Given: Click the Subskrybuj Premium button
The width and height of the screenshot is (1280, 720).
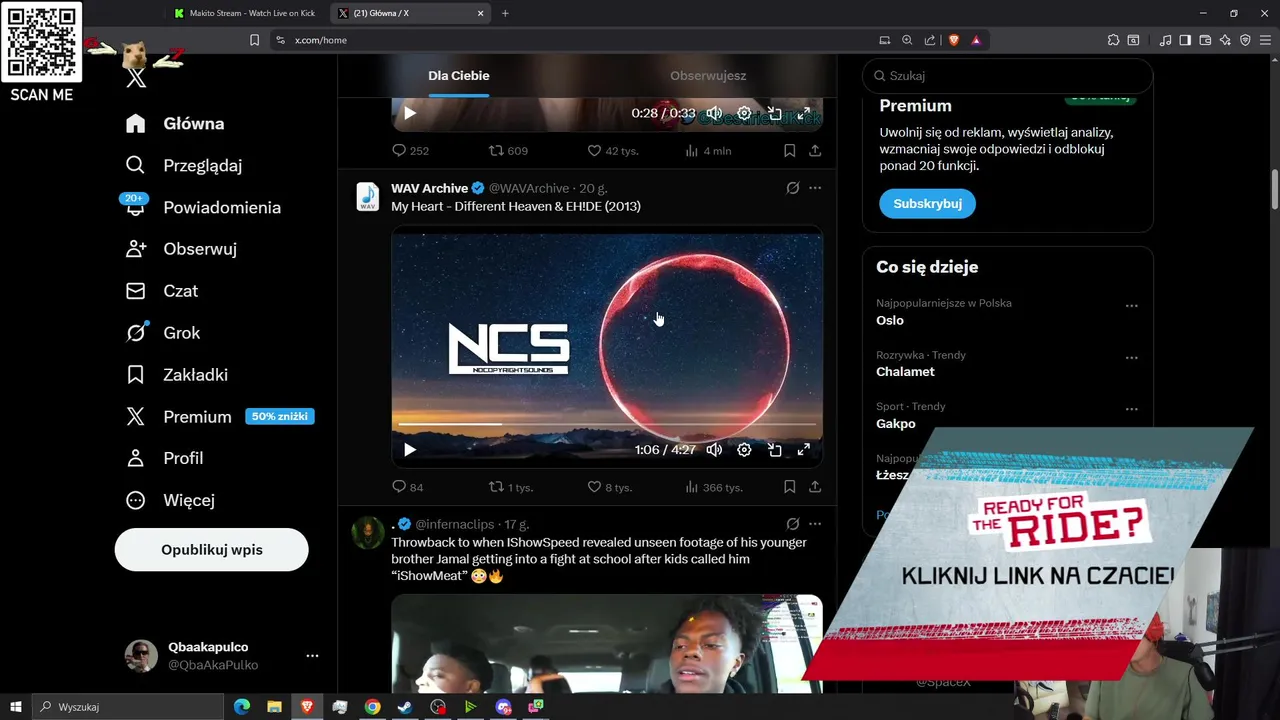Looking at the screenshot, I should [x=927, y=204].
